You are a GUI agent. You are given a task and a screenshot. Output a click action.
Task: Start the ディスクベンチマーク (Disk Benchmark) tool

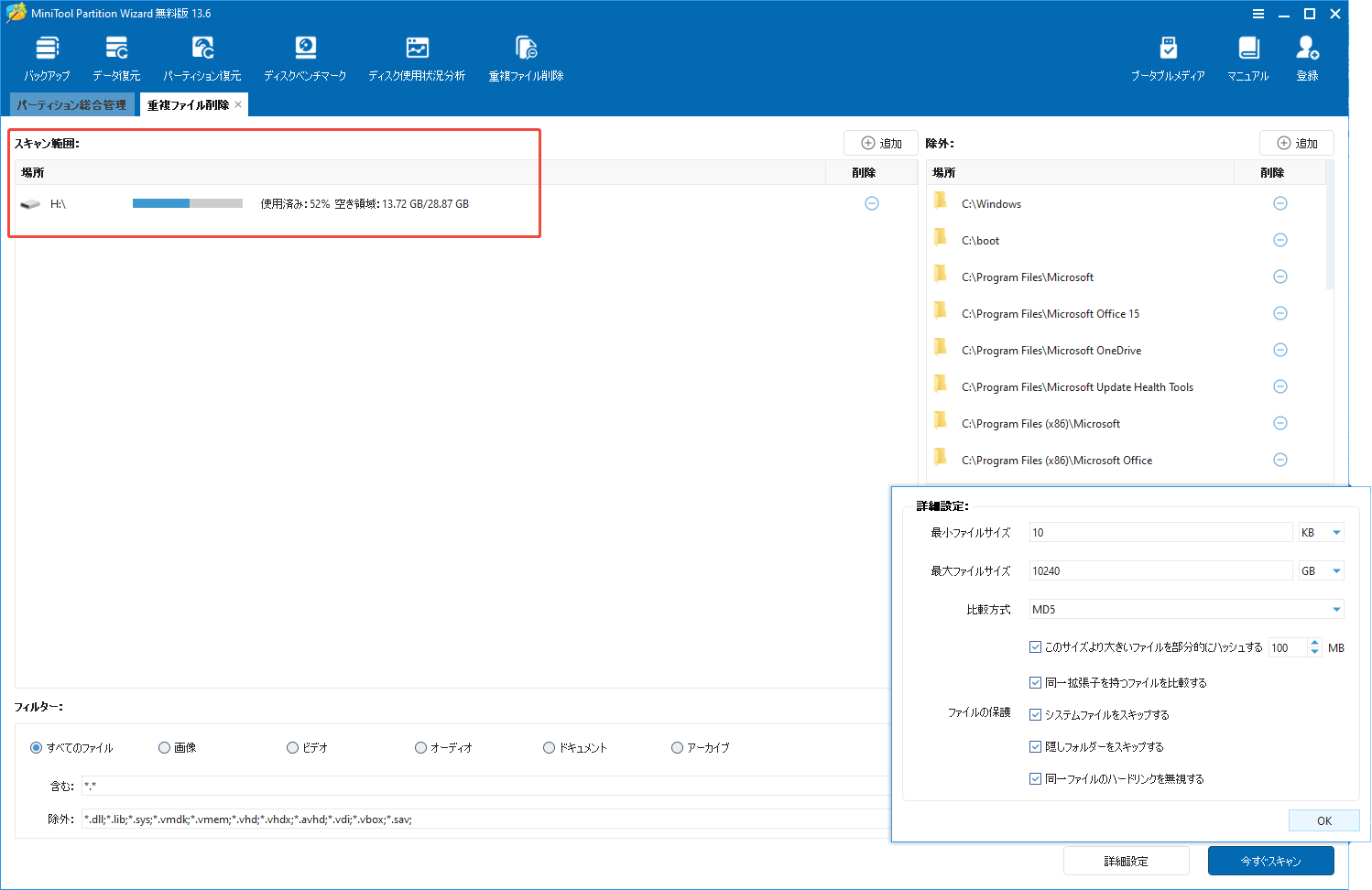(305, 55)
